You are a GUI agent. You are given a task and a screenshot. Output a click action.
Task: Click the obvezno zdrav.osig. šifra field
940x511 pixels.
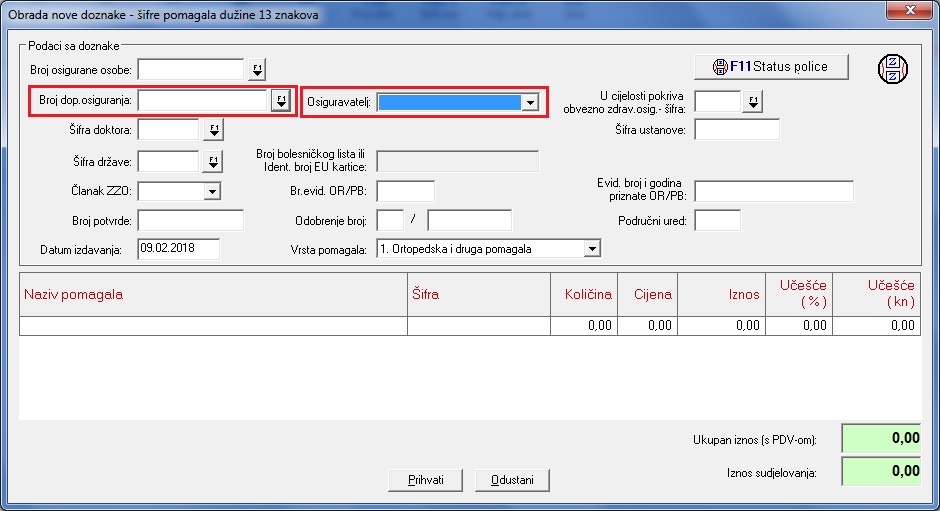tap(718, 101)
